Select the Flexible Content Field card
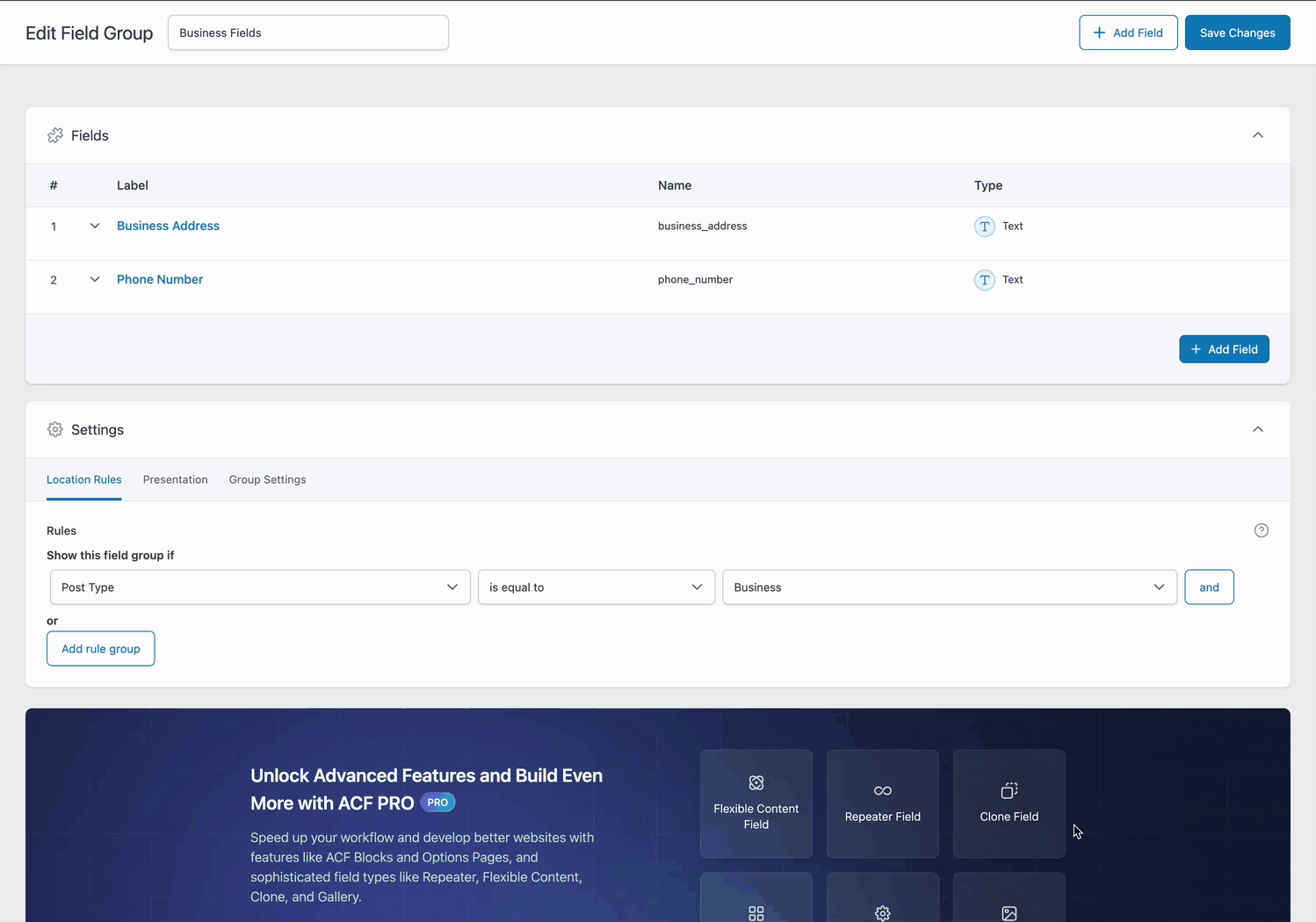 point(756,803)
